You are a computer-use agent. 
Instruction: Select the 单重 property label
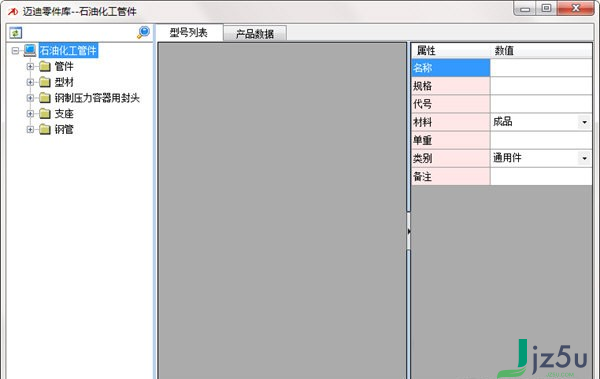click(x=451, y=140)
